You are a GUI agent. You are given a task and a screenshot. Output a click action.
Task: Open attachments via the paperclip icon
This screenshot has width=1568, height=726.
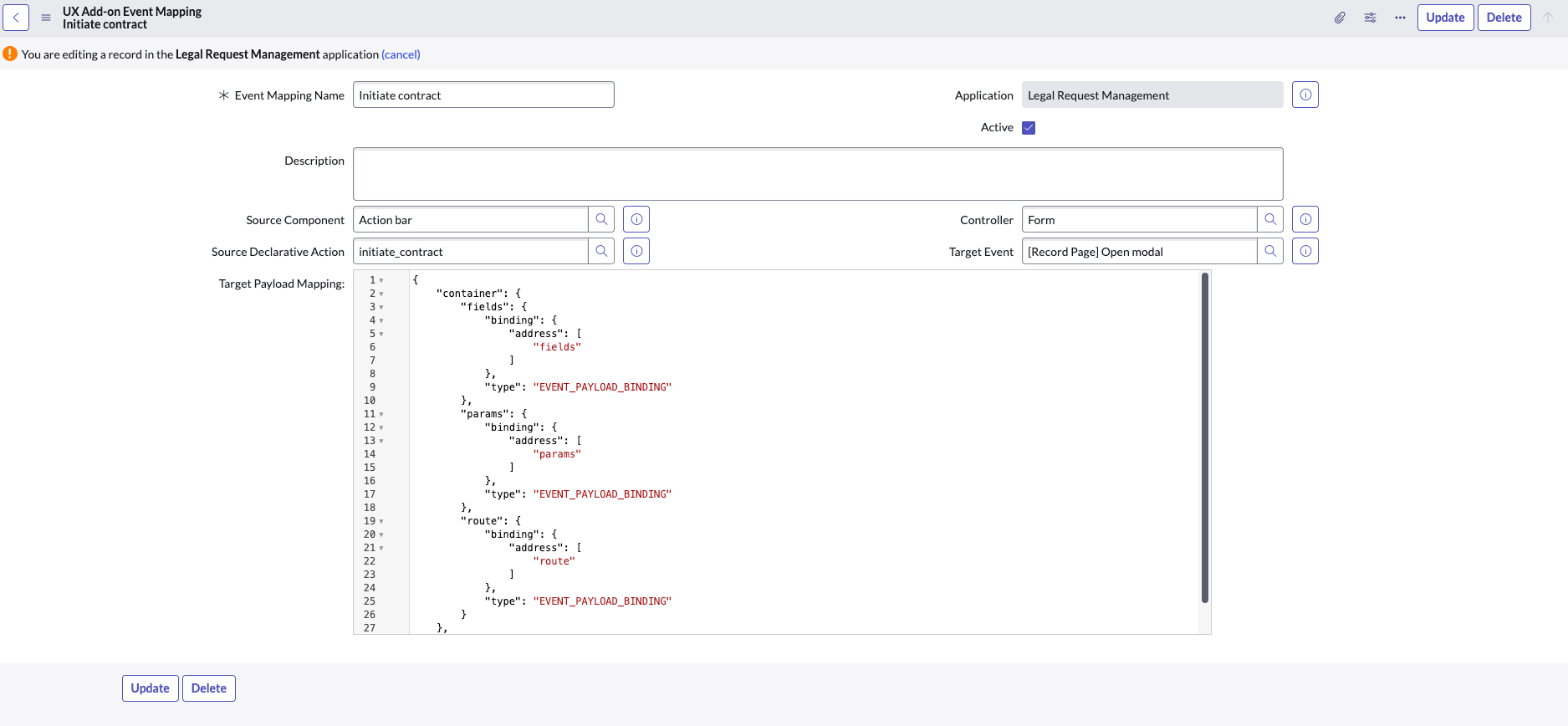tap(1340, 18)
